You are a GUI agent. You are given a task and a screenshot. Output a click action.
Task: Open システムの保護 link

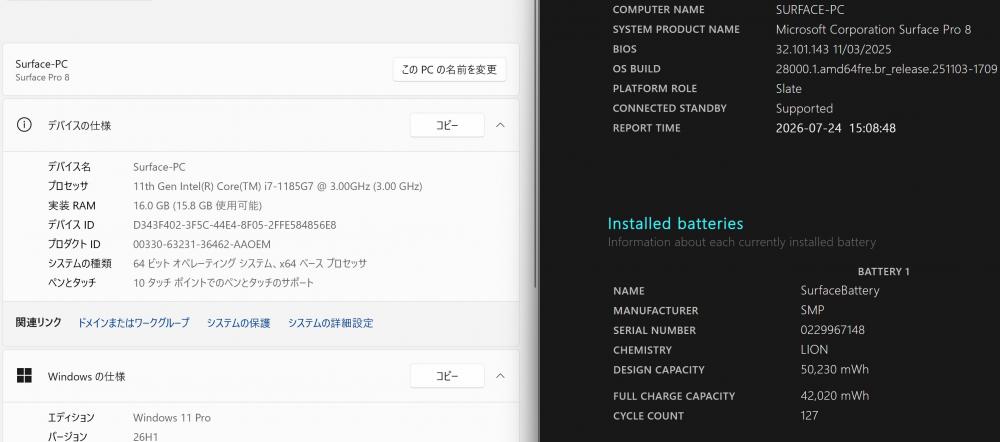click(x=239, y=323)
